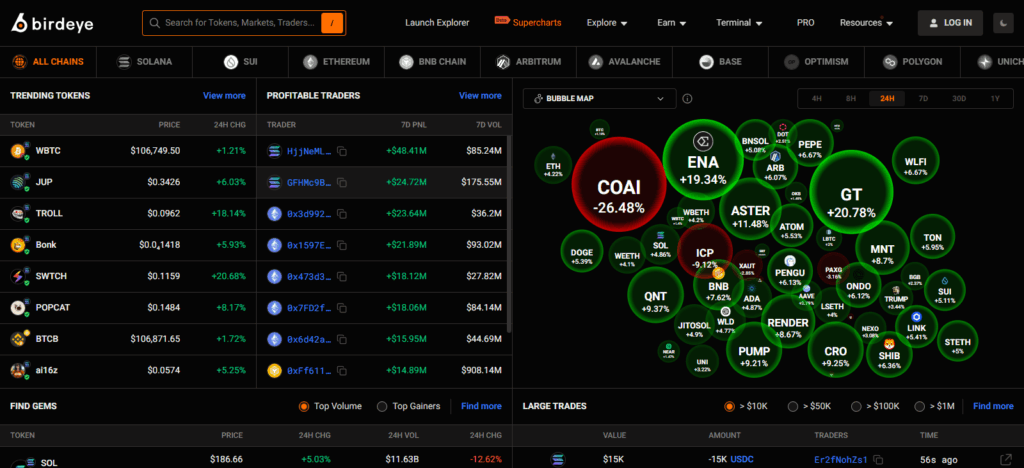This screenshot has height=468, width=1024.
Task: Select the > $50K large trades filter
Action: pos(793,406)
